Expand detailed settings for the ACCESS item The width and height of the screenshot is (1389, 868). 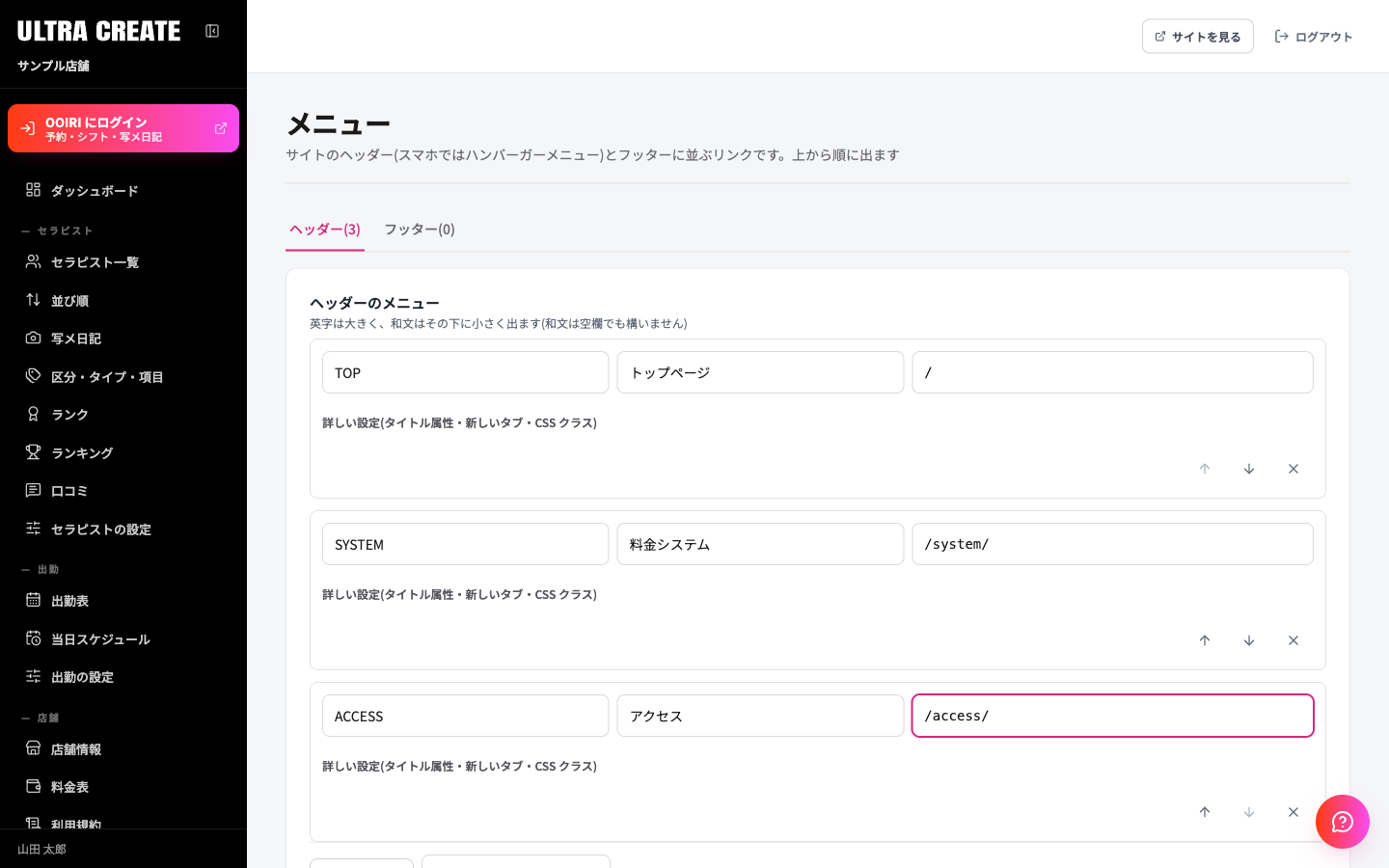click(x=459, y=766)
